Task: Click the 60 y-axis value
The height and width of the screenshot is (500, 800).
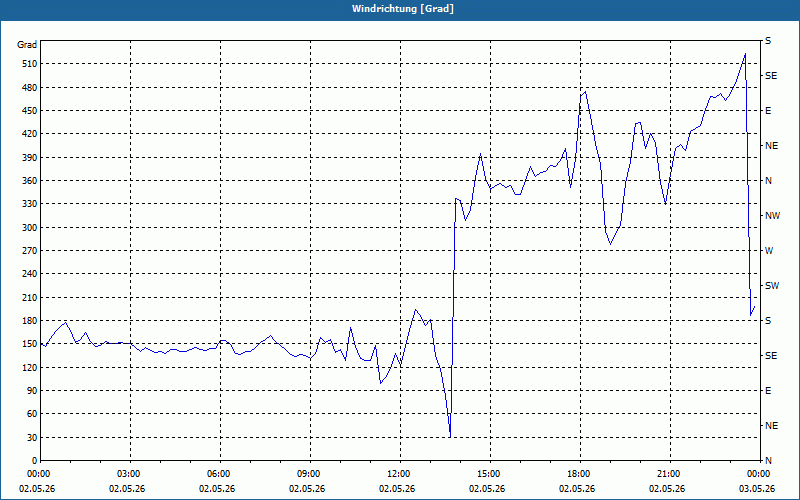Action: coord(32,414)
